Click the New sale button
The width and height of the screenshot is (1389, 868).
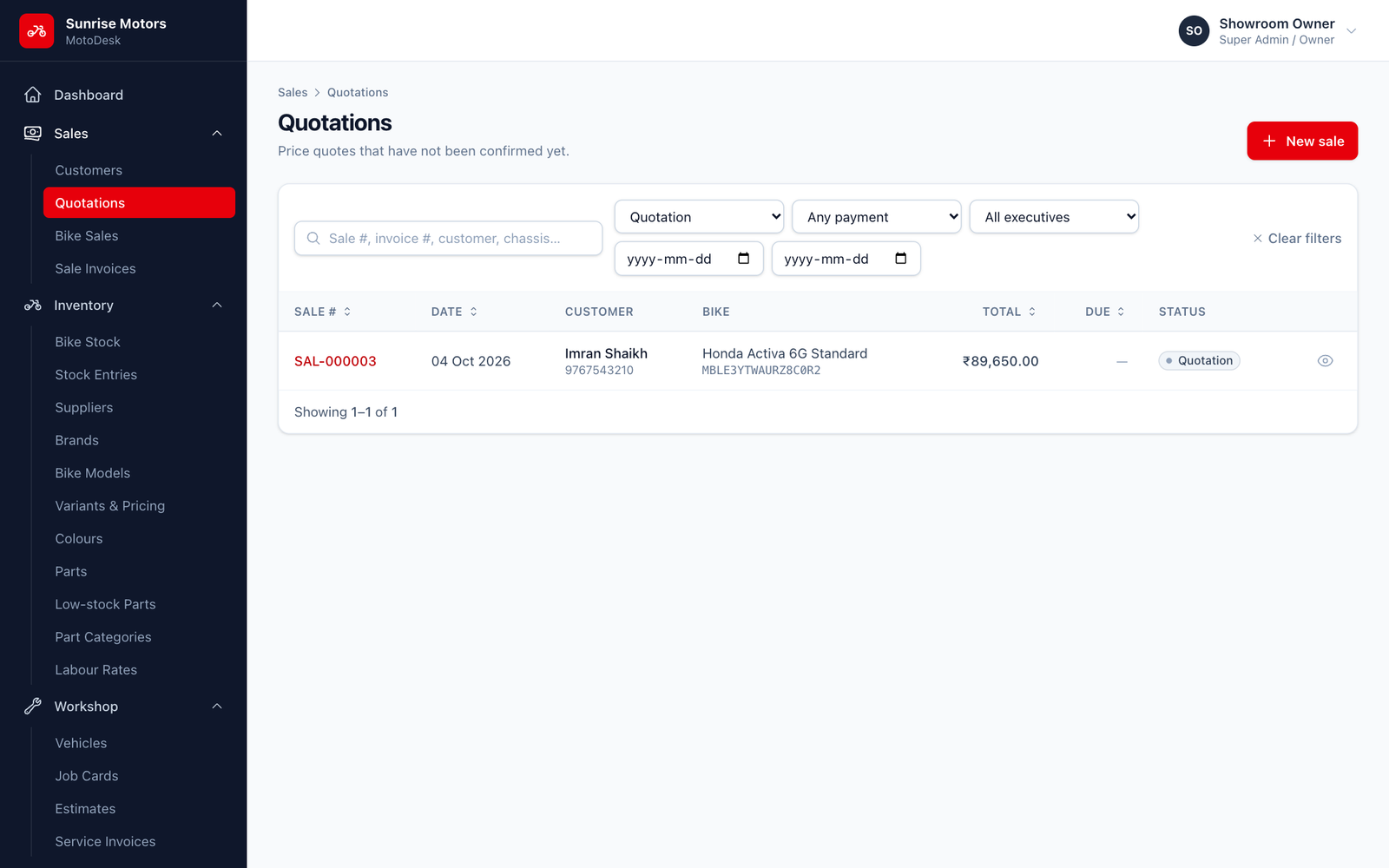[x=1302, y=141]
